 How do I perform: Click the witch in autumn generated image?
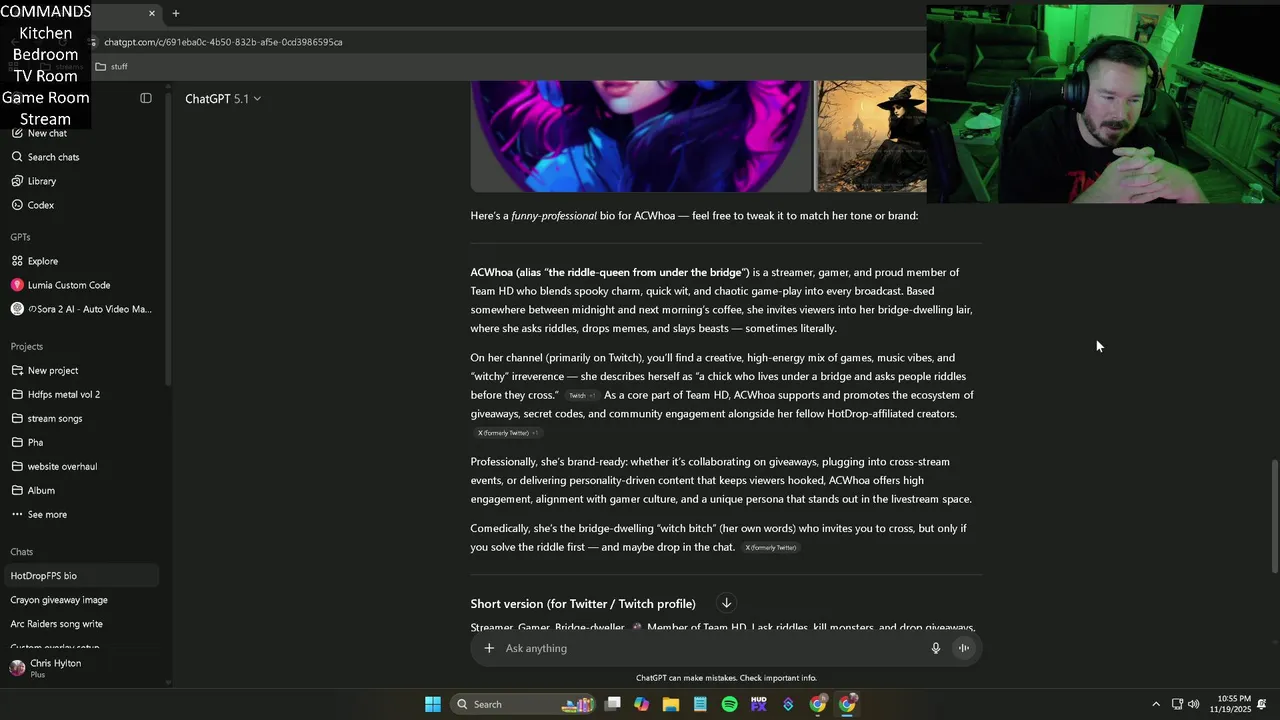click(x=870, y=136)
